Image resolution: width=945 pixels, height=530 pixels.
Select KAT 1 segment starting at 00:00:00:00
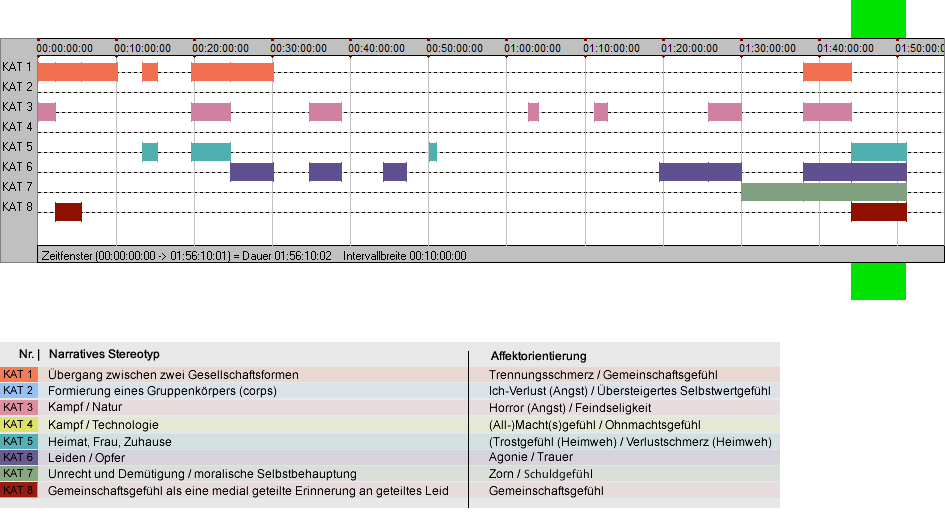(x=78, y=72)
